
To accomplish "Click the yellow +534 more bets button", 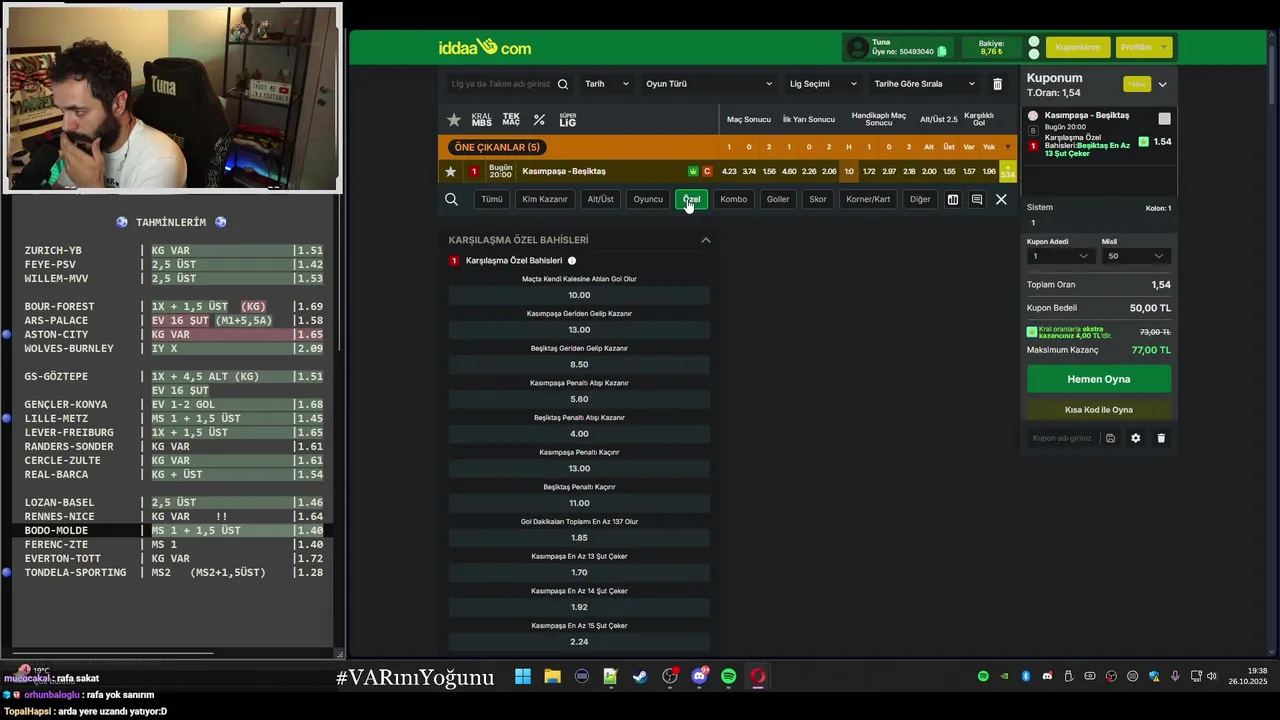I will (x=1008, y=172).
